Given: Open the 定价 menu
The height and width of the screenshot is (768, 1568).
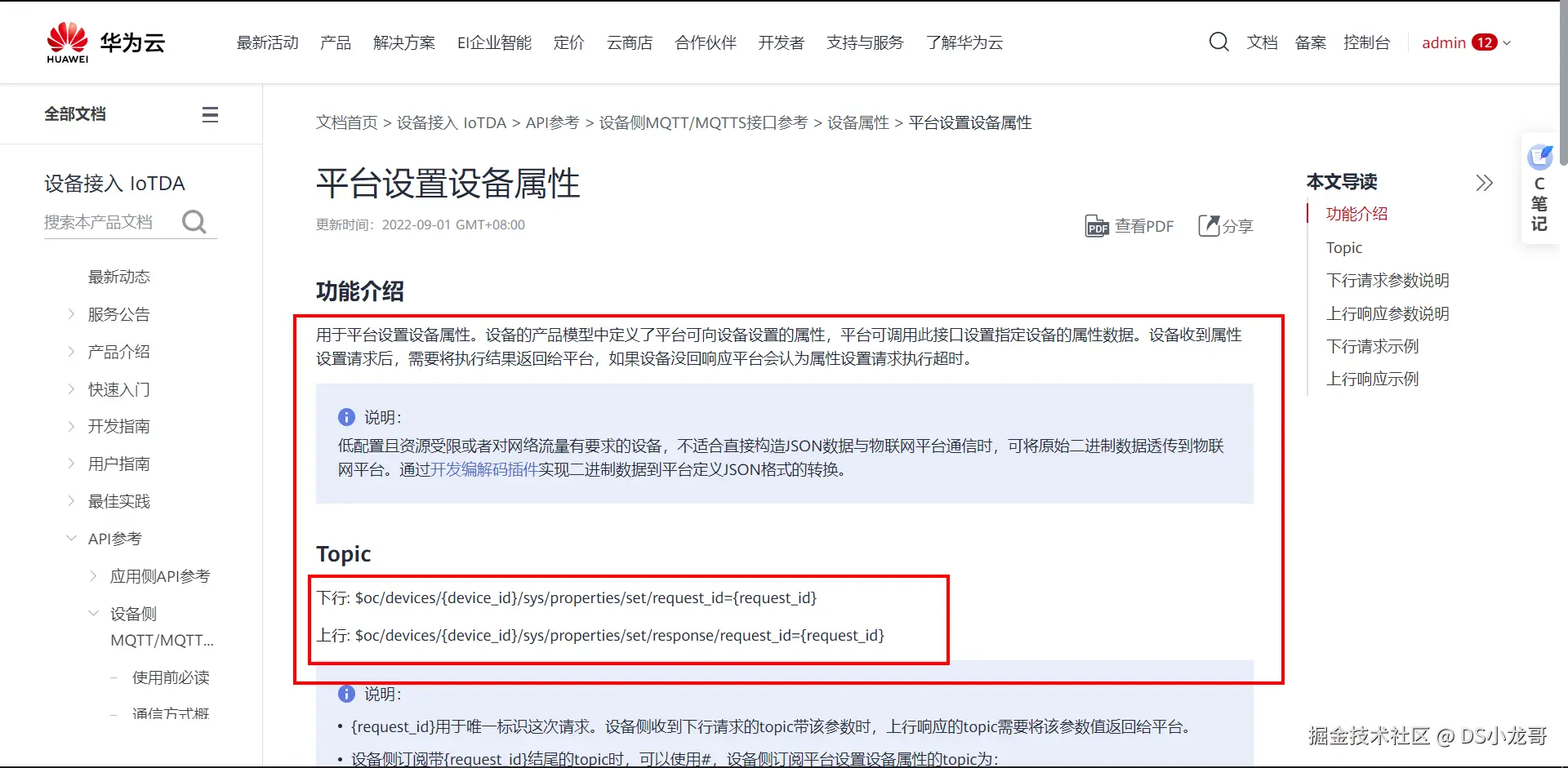Looking at the screenshot, I should tap(569, 42).
